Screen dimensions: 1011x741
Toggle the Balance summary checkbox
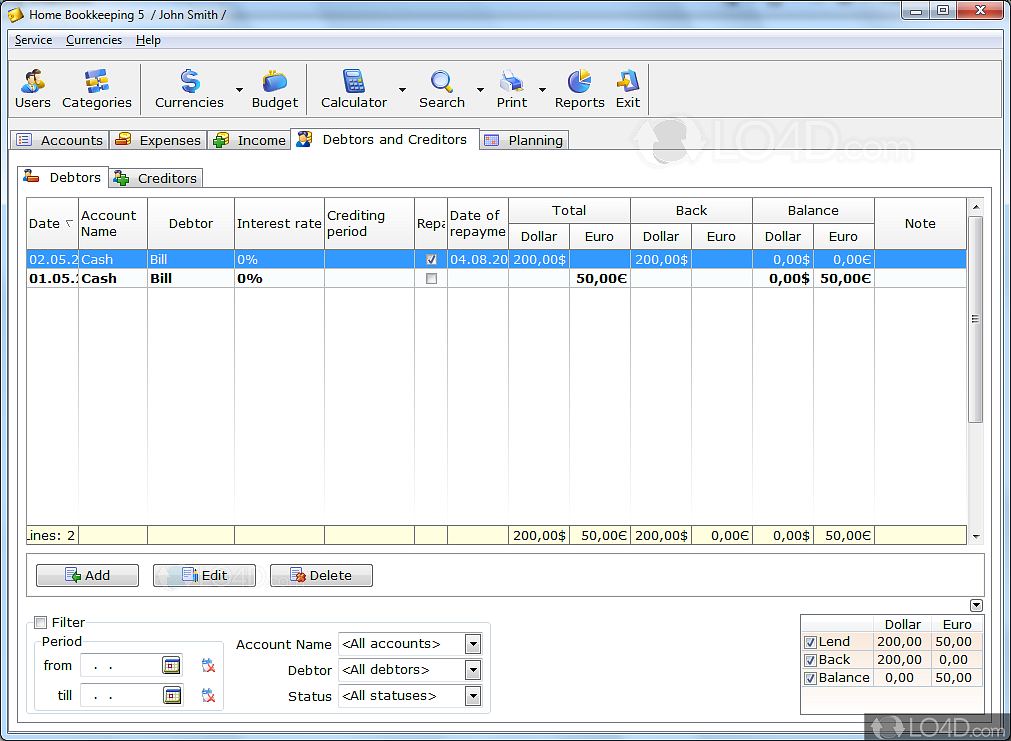(810, 678)
